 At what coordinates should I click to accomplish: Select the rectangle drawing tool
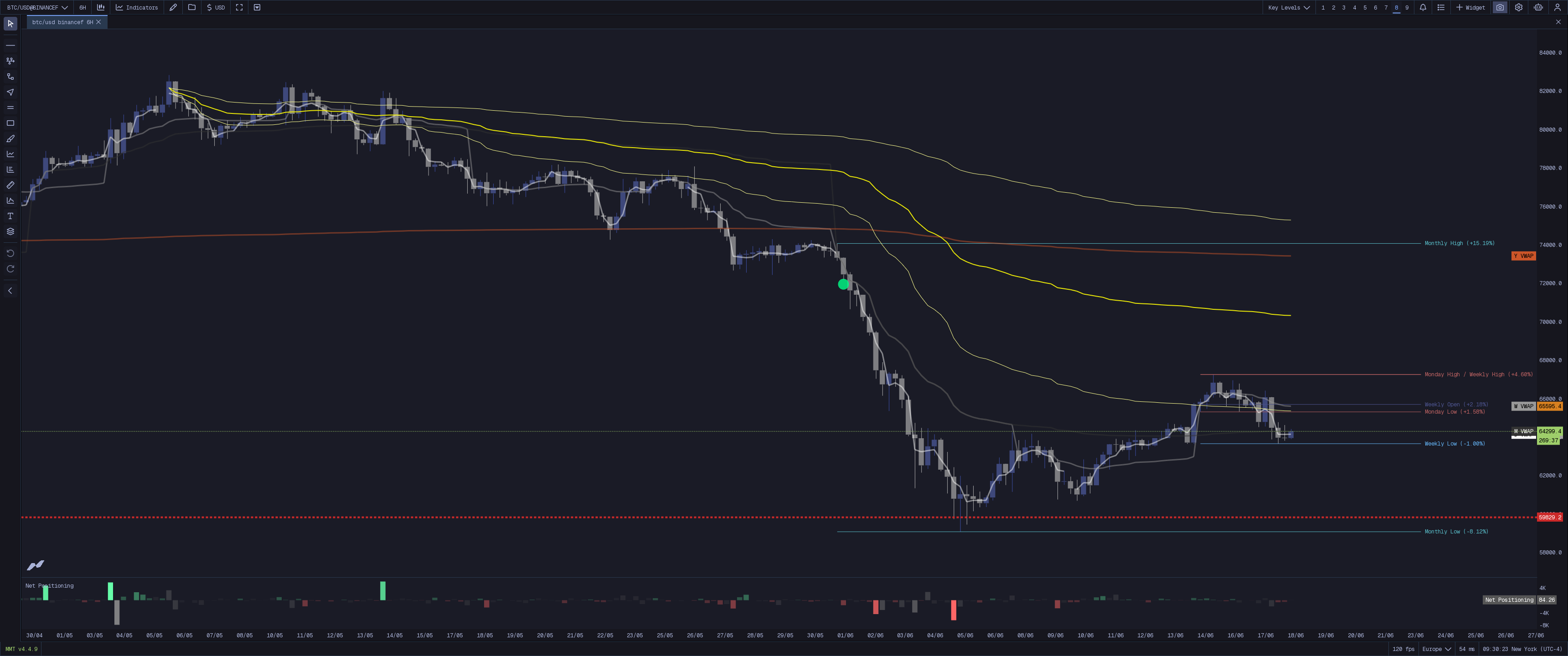coord(10,123)
